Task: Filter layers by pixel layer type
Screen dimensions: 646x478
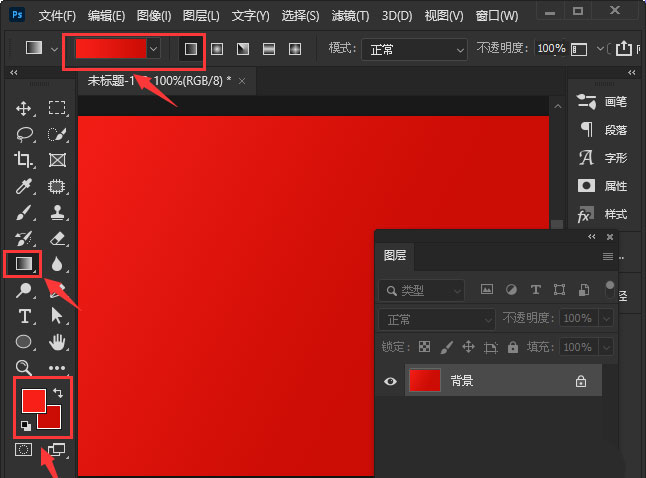Action: pyautogui.click(x=487, y=289)
